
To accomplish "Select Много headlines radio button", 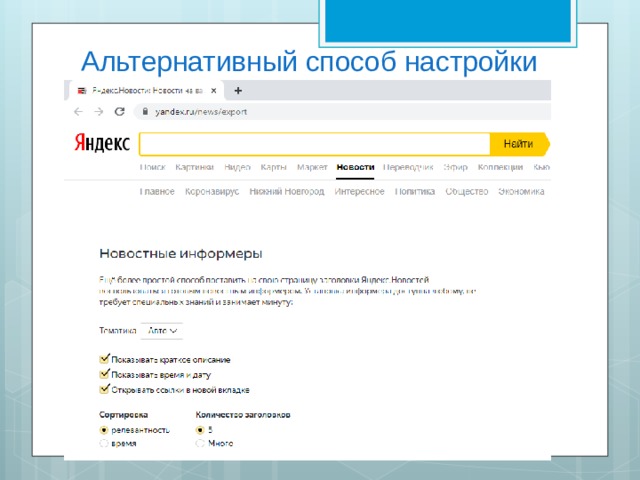I will point(200,444).
